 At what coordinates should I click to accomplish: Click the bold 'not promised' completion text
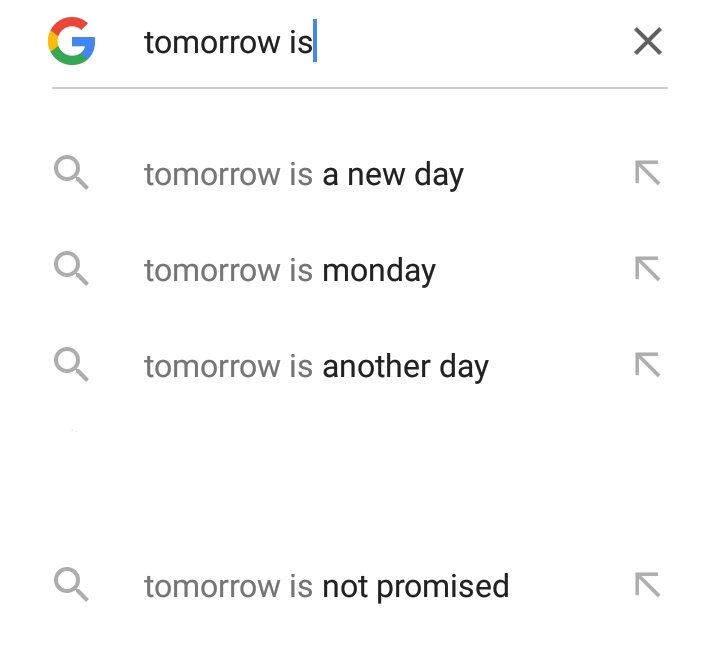coord(415,586)
